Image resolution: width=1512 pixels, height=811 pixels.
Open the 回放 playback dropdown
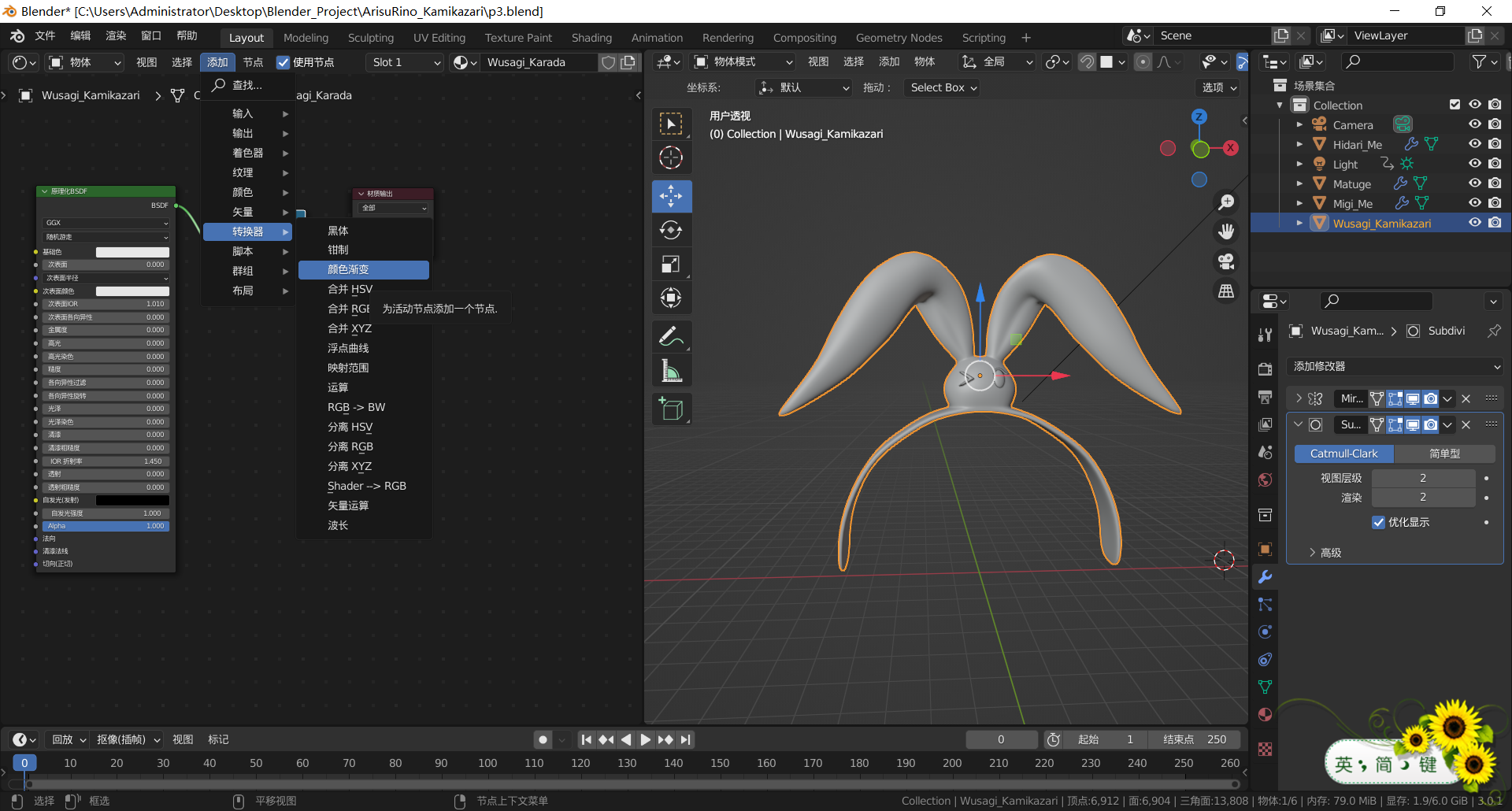69,739
